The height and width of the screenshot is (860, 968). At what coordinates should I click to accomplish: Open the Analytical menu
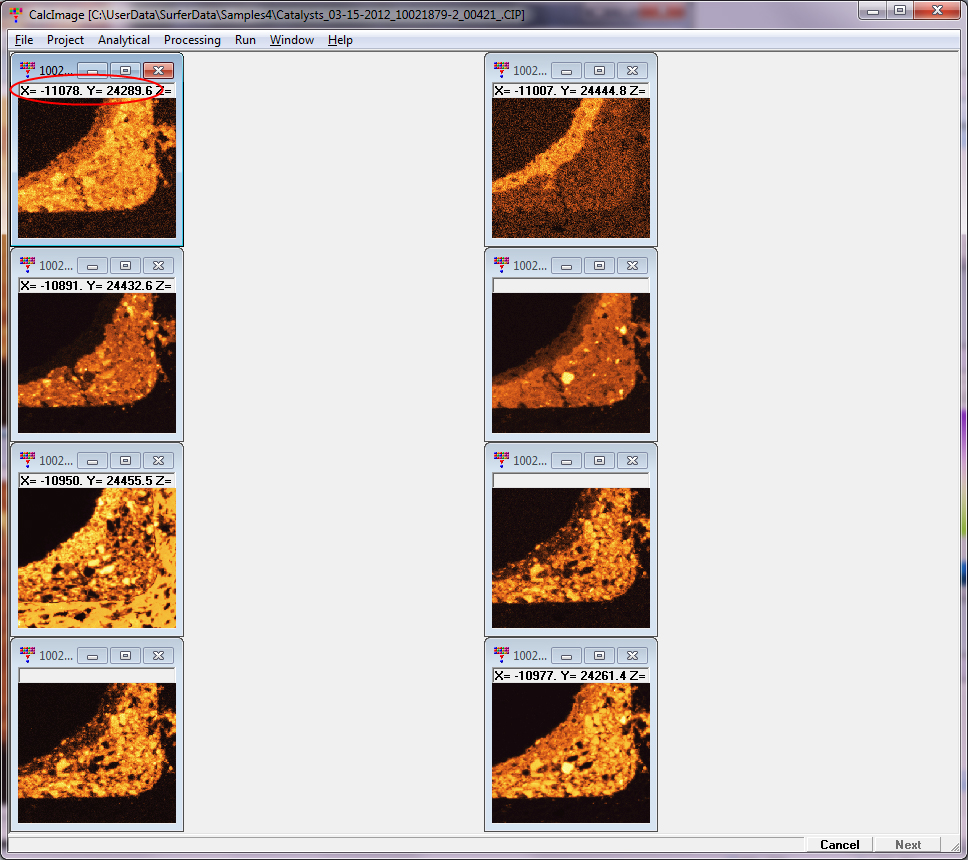[124, 40]
